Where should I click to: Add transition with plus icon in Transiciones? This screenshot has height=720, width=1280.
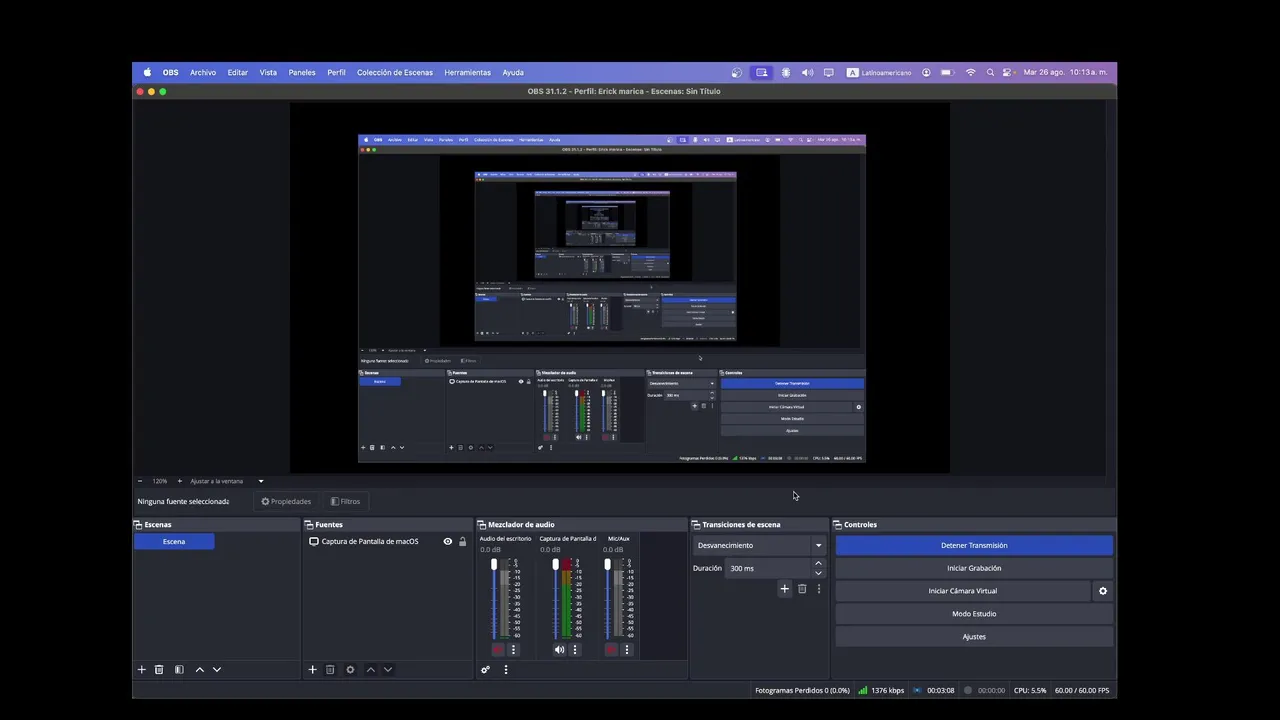(x=784, y=589)
